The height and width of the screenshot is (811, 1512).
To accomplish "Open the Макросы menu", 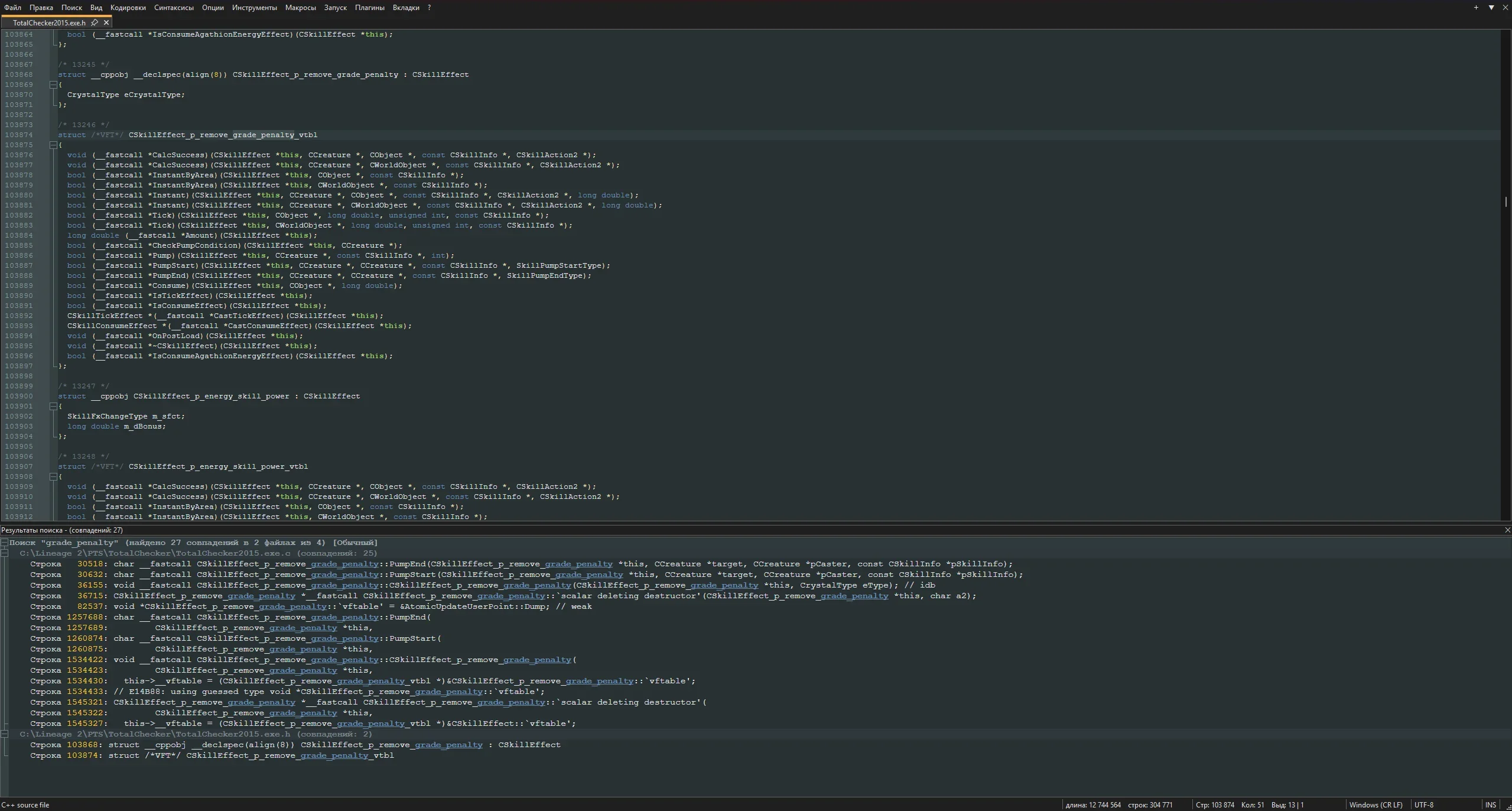I will [x=300, y=8].
